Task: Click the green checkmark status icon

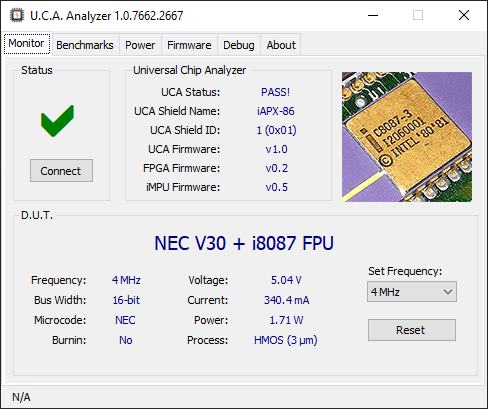Action: [57, 121]
